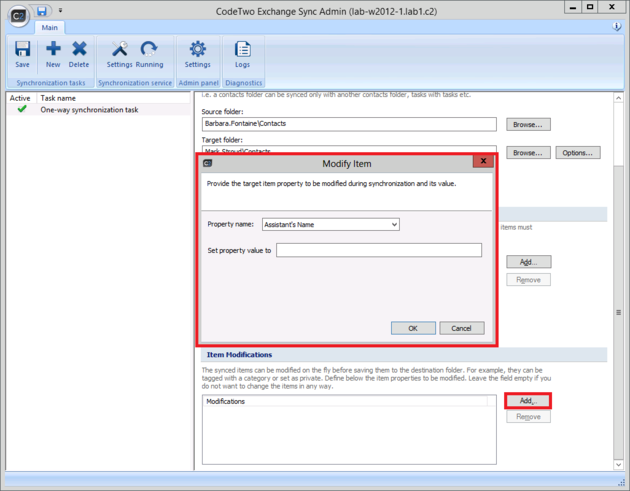Confirm Modify Item dialog with OK
Viewport: 630px width, 491px height.
pos(413,328)
